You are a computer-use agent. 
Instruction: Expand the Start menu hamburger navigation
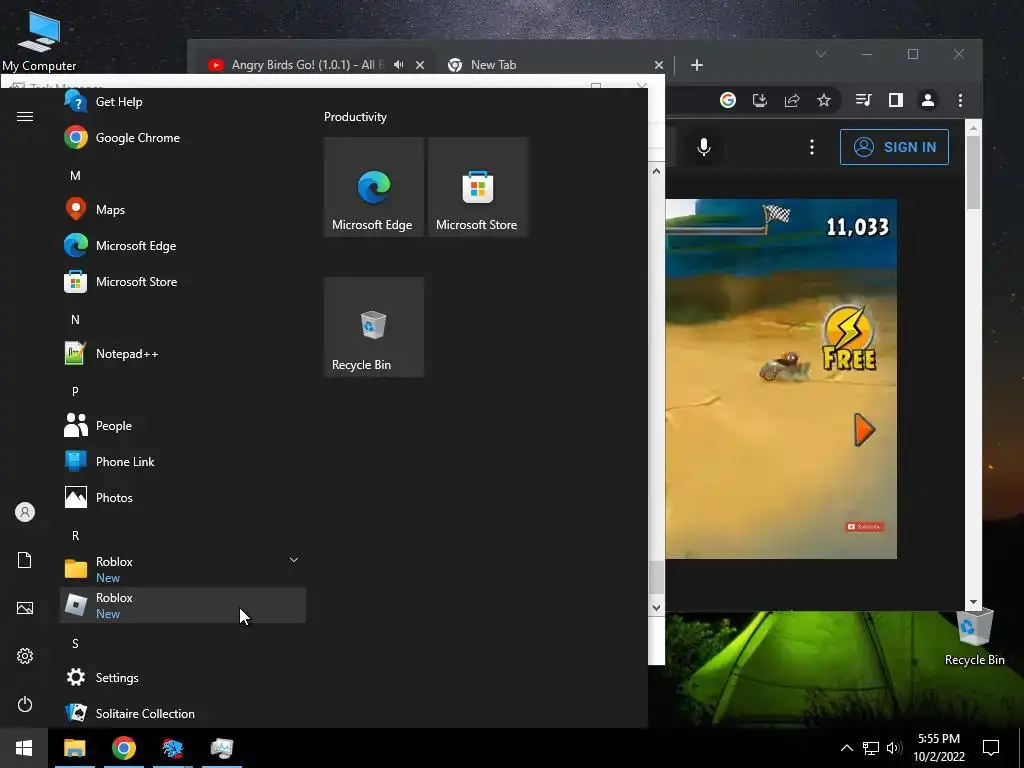[25, 116]
